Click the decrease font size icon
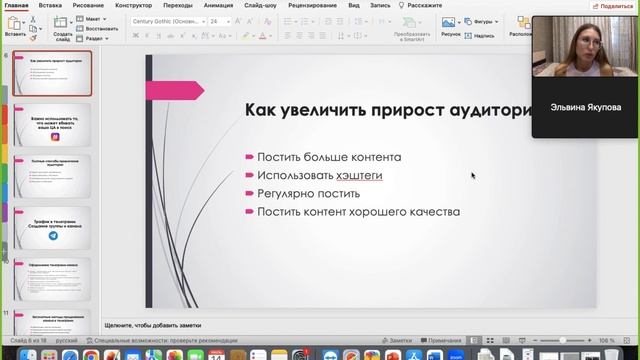The image size is (640, 360). pos(250,21)
